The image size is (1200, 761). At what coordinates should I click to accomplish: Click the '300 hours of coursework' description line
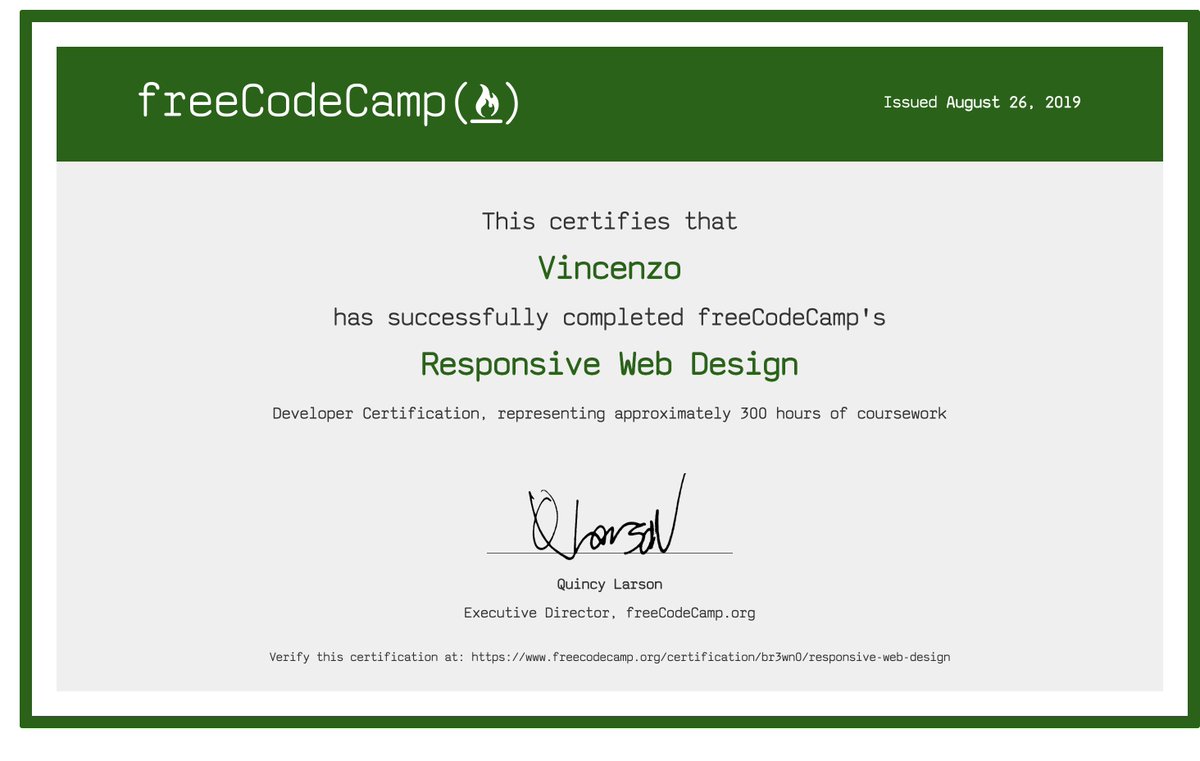pyautogui.click(x=609, y=413)
